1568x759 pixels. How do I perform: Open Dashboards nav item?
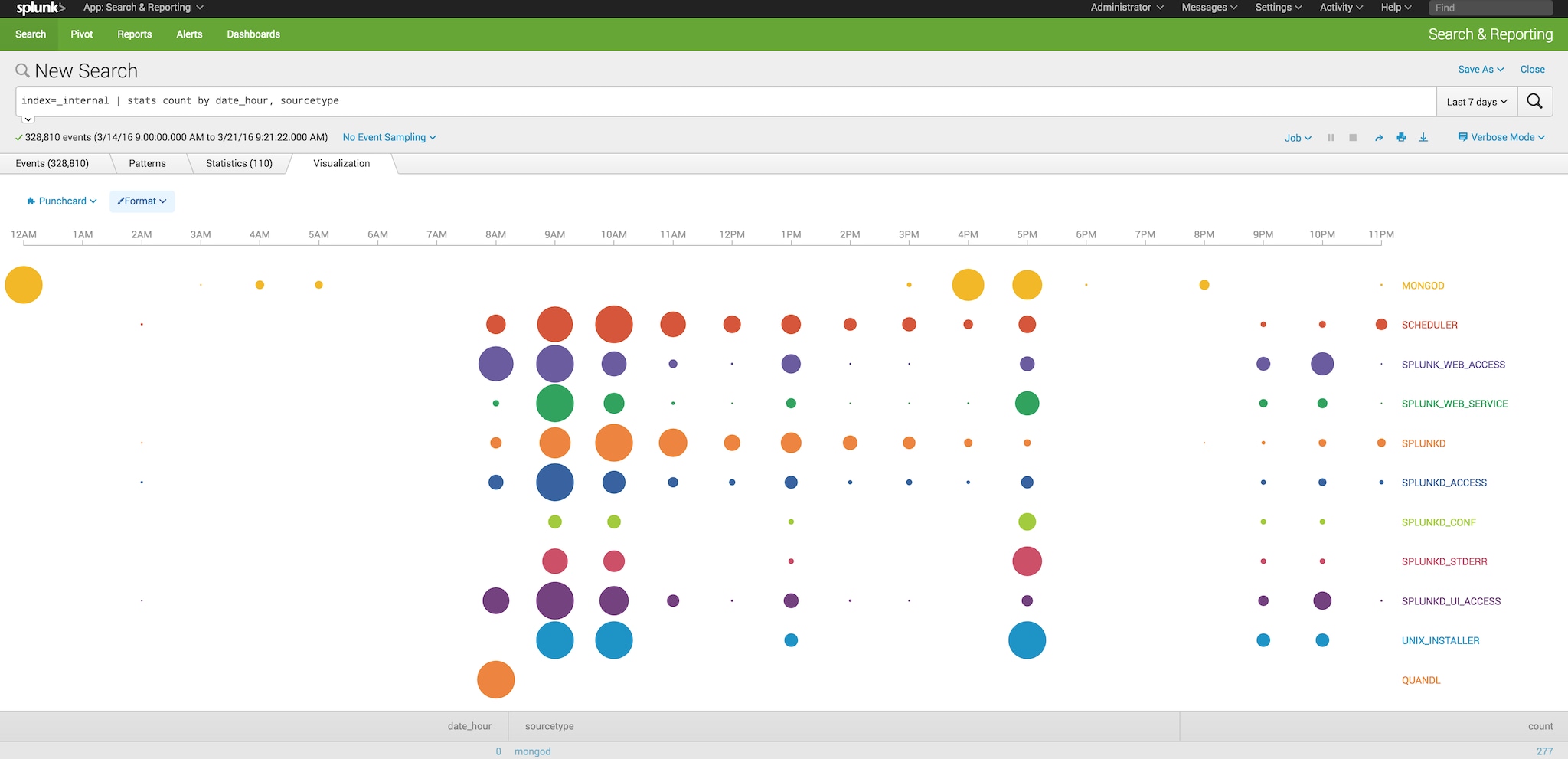[x=253, y=34]
